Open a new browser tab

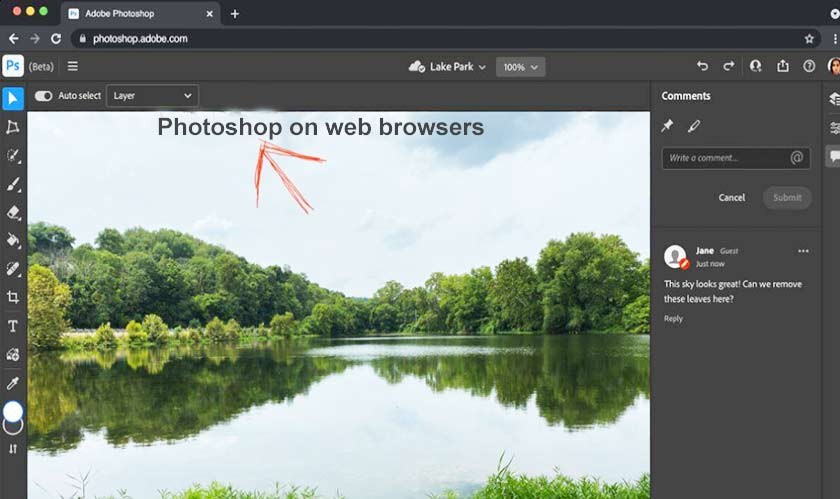235,14
